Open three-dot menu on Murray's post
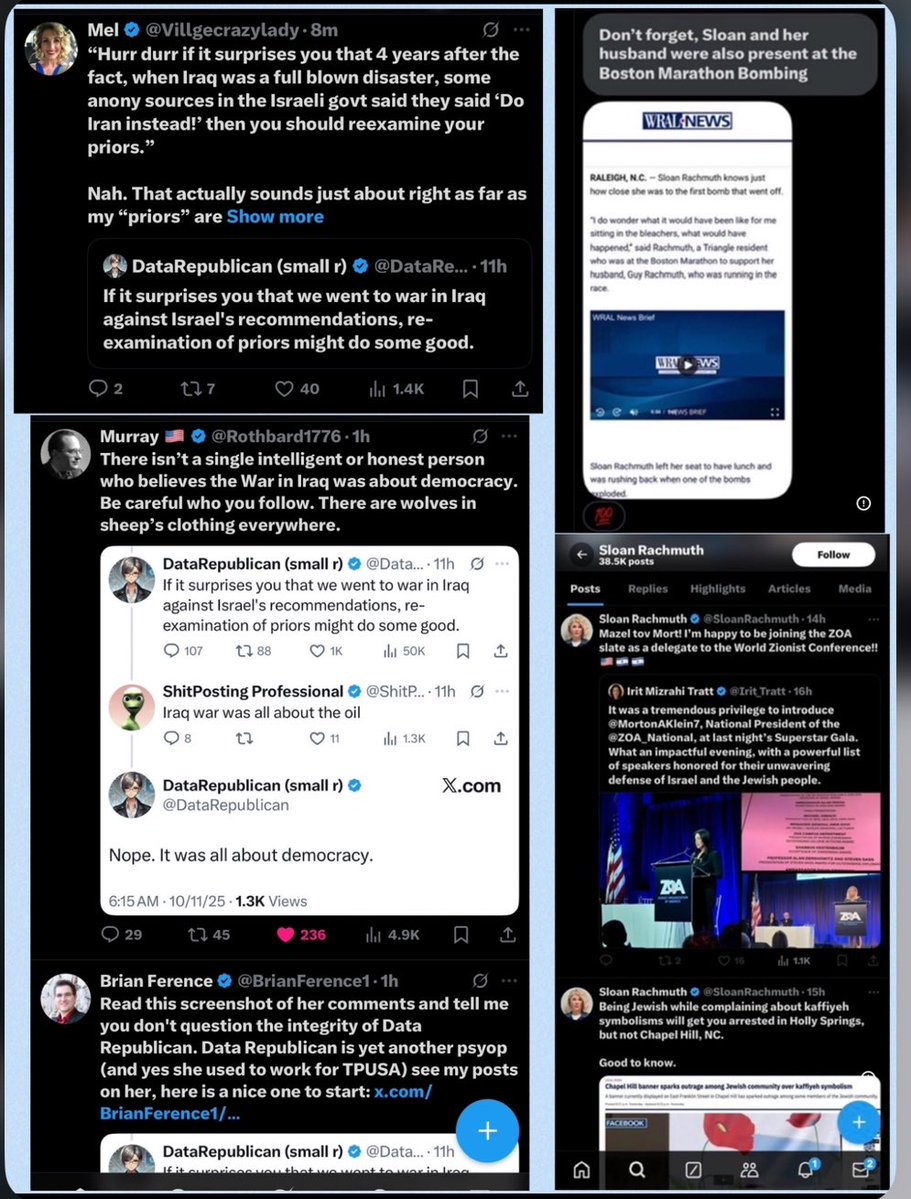This screenshot has height=1199, width=911. (509, 436)
